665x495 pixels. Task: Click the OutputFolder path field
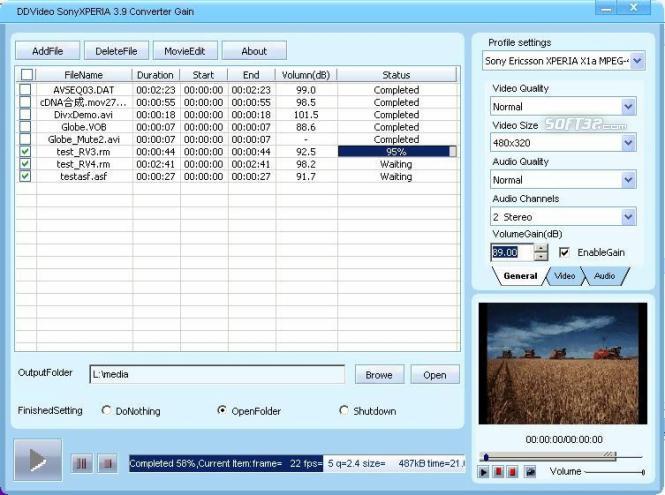(217, 374)
